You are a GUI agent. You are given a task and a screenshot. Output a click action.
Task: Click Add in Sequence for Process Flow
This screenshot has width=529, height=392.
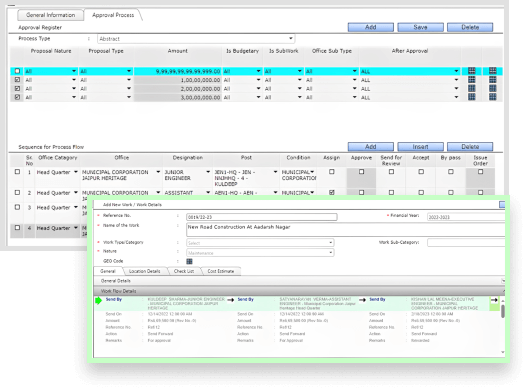point(370,147)
